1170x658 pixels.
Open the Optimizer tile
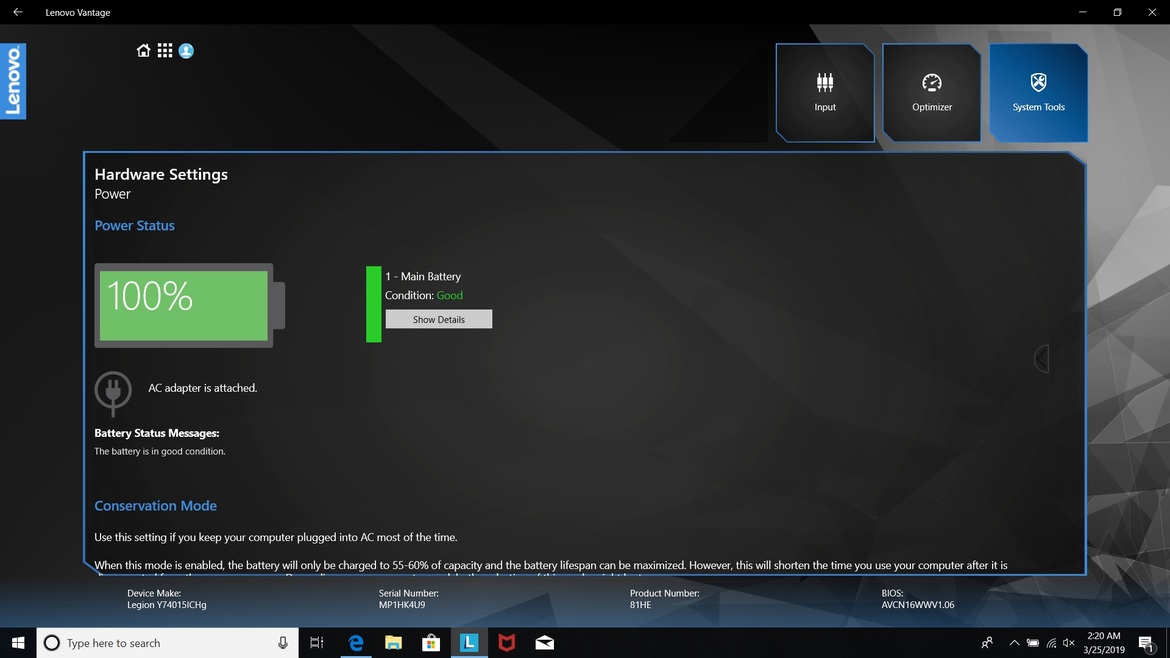pyautogui.click(x=932, y=93)
